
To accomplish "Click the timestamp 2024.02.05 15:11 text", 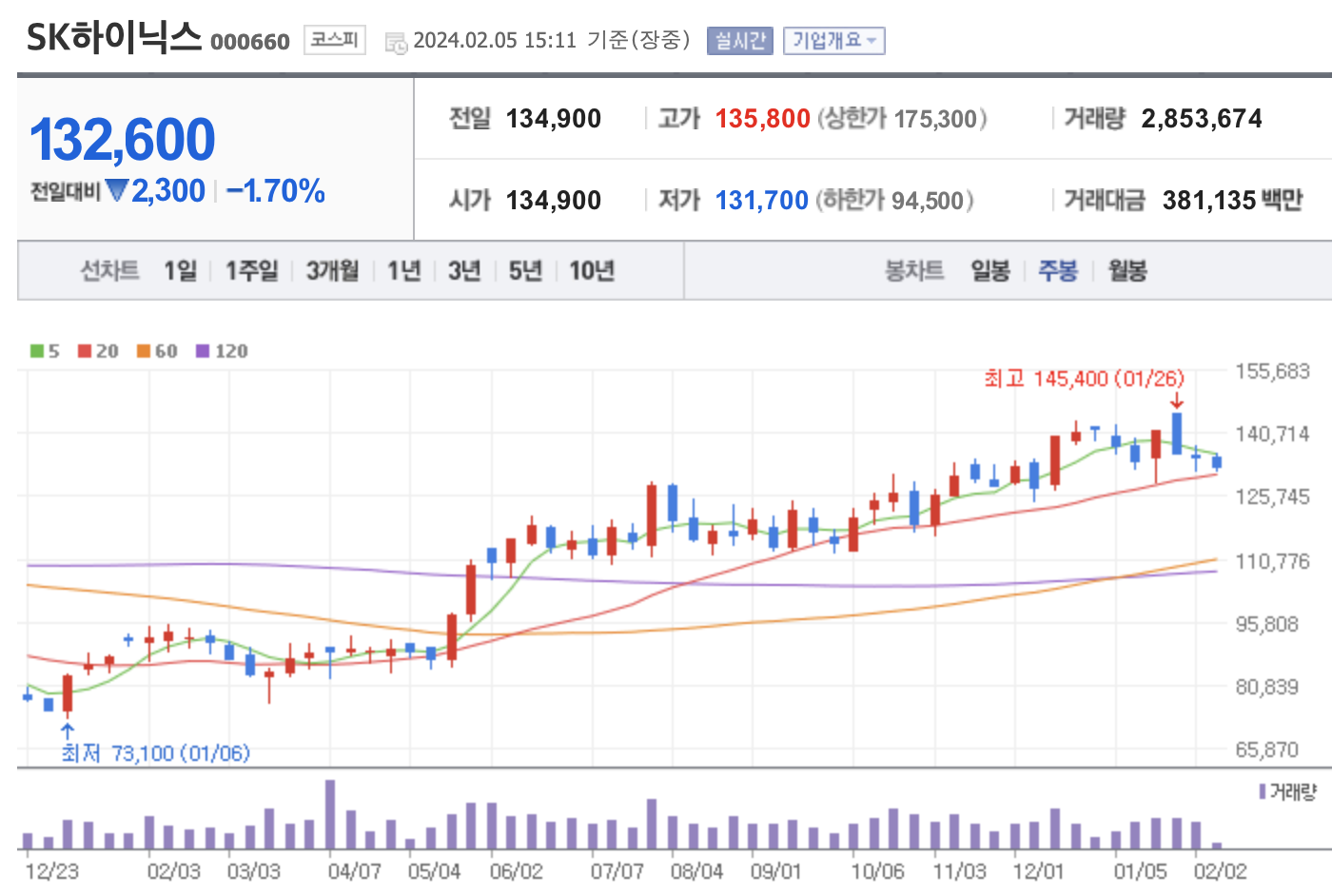I will (x=495, y=40).
